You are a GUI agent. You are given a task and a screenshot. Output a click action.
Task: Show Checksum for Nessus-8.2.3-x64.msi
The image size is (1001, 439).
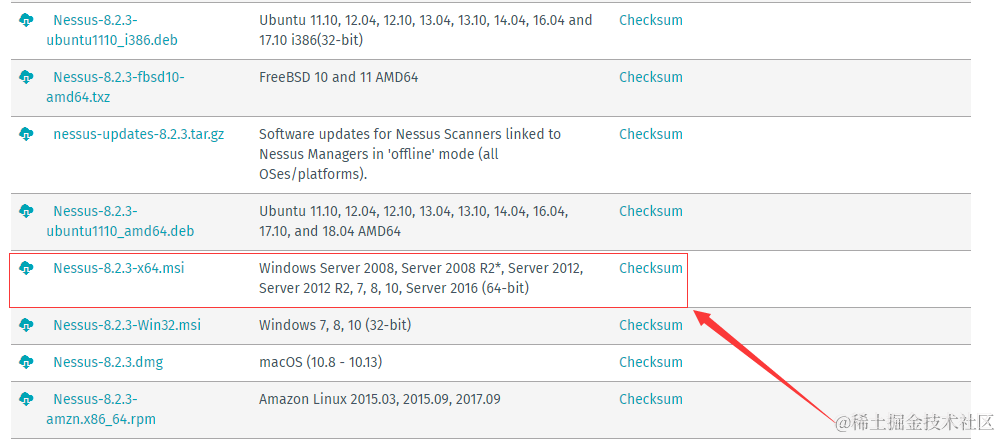[651, 268]
